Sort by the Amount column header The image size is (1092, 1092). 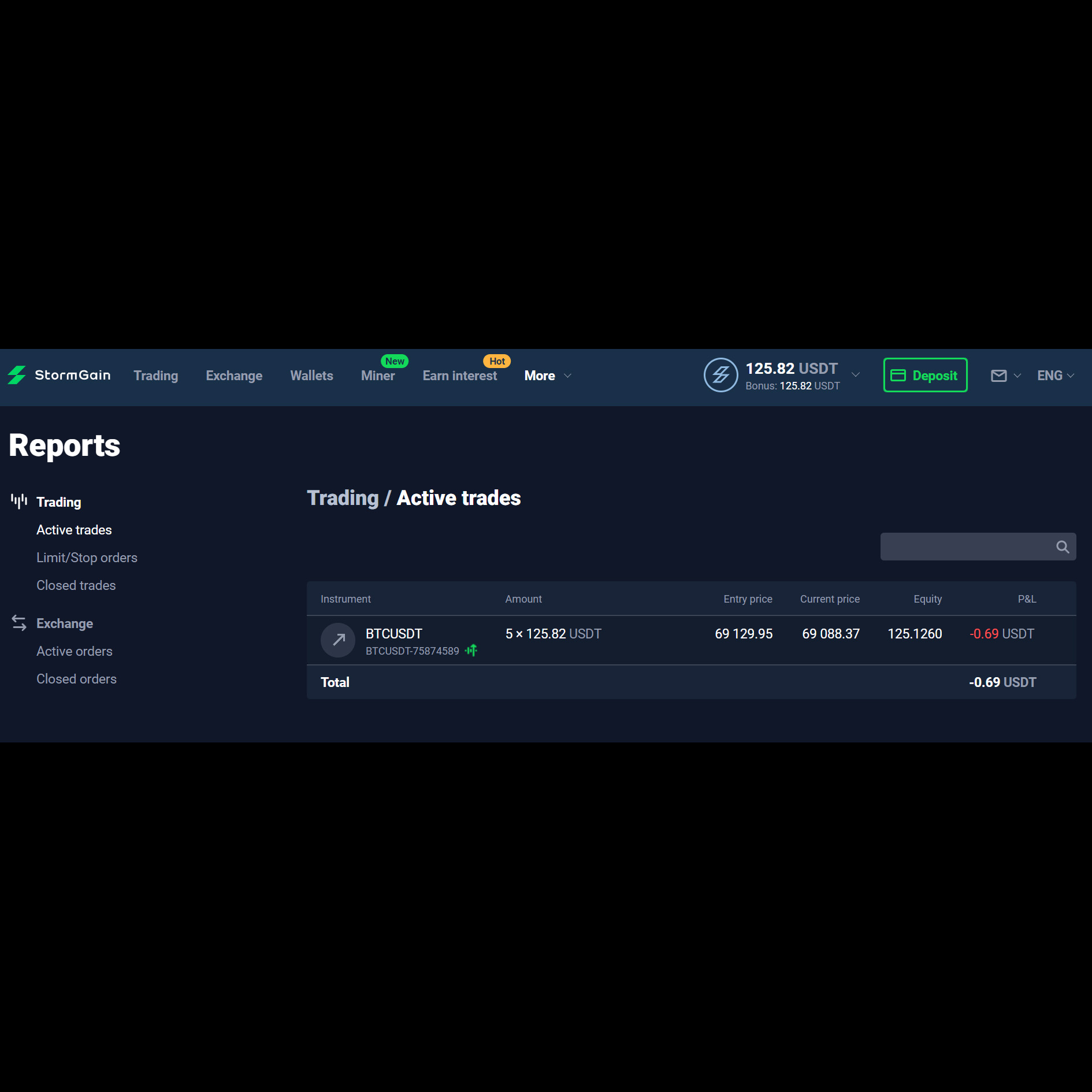pyautogui.click(x=523, y=599)
